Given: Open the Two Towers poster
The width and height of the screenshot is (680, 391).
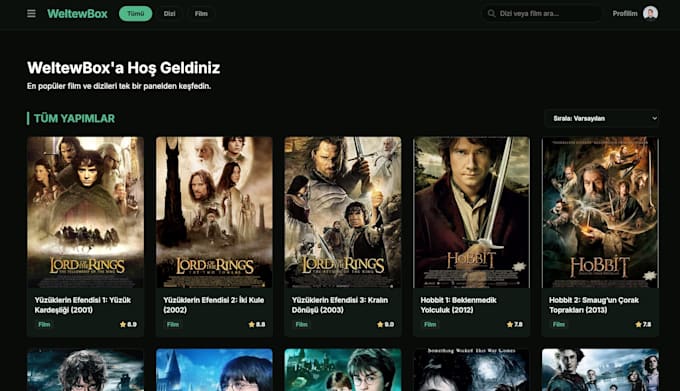Looking at the screenshot, I should [214, 212].
